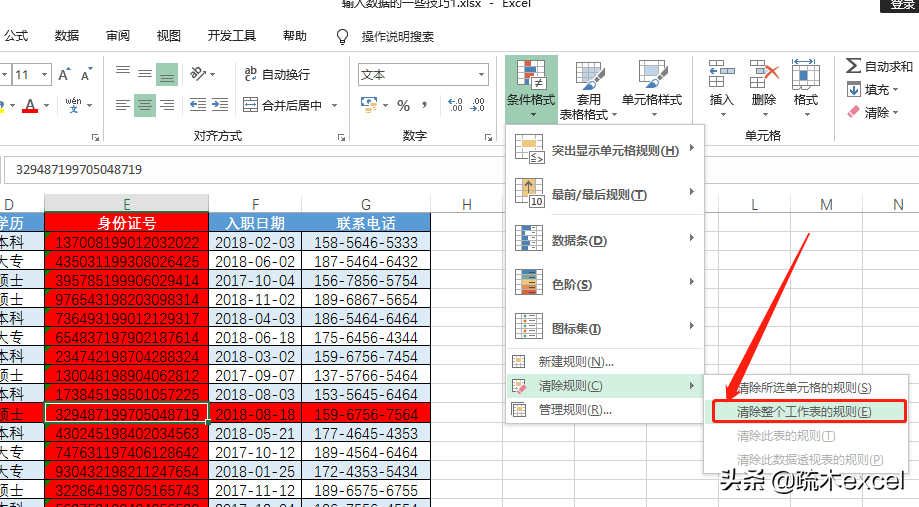
Task: Select column E header
Action: pos(127,204)
